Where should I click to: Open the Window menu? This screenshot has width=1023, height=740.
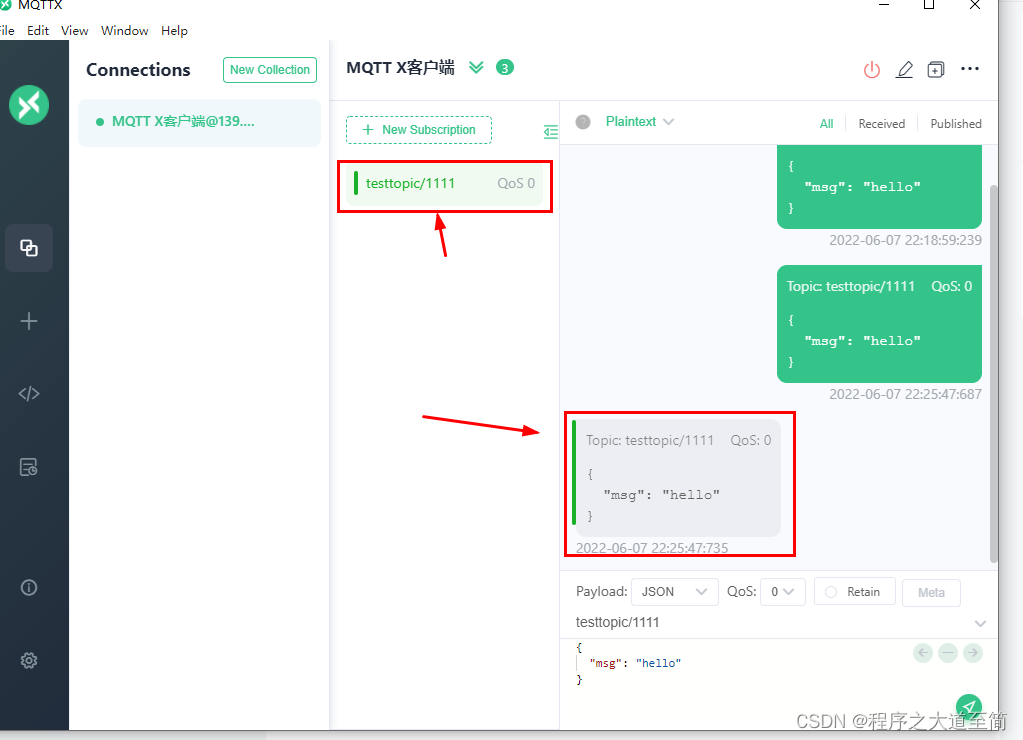click(x=125, y=31)
